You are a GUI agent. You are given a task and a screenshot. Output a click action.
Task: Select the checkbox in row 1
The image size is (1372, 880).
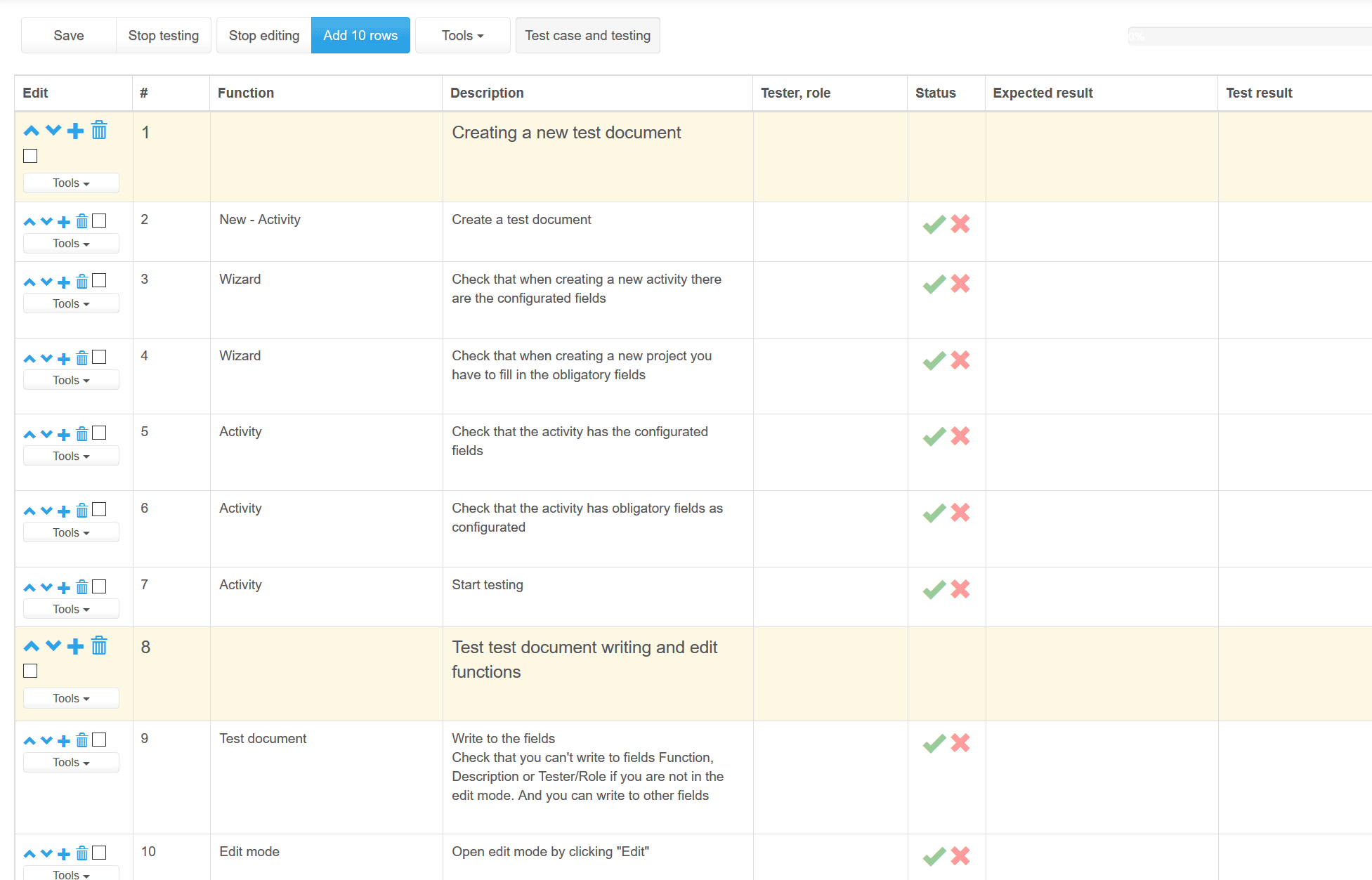(30, 156)
